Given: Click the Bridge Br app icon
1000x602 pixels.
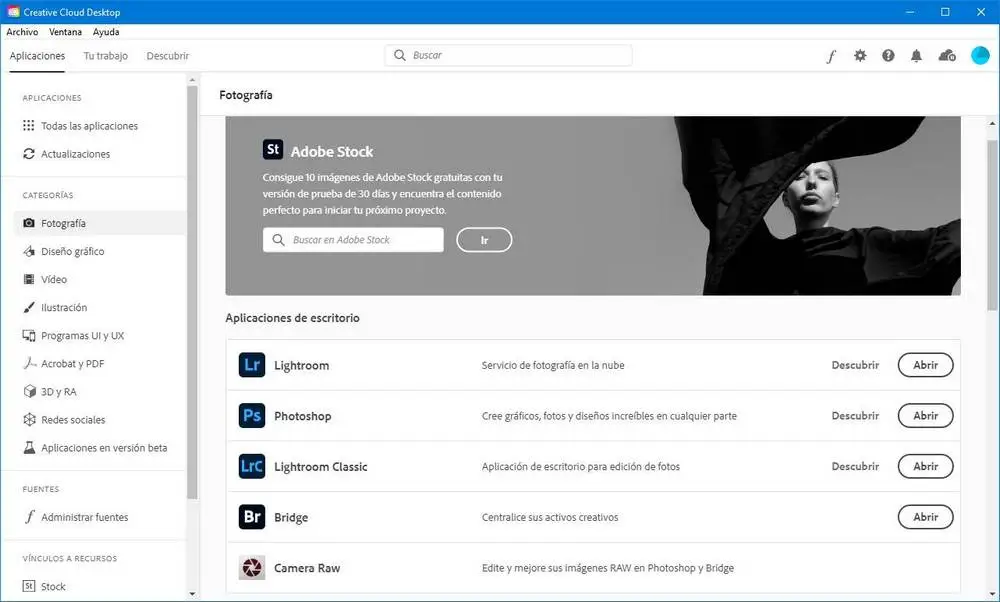Looking at the screenshot, I should 252,517.
